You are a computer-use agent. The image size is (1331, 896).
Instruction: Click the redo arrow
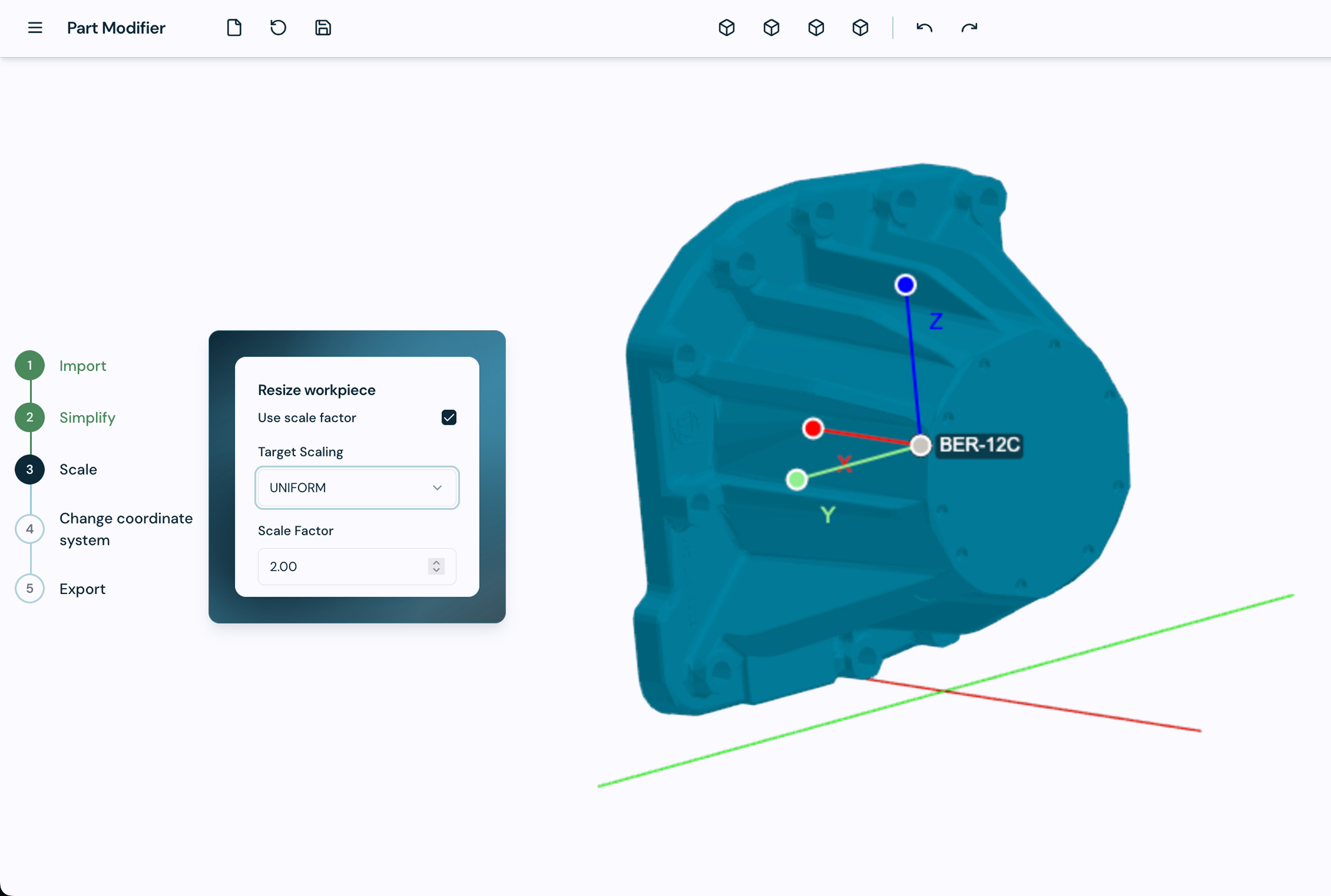(x=969, y=27)
